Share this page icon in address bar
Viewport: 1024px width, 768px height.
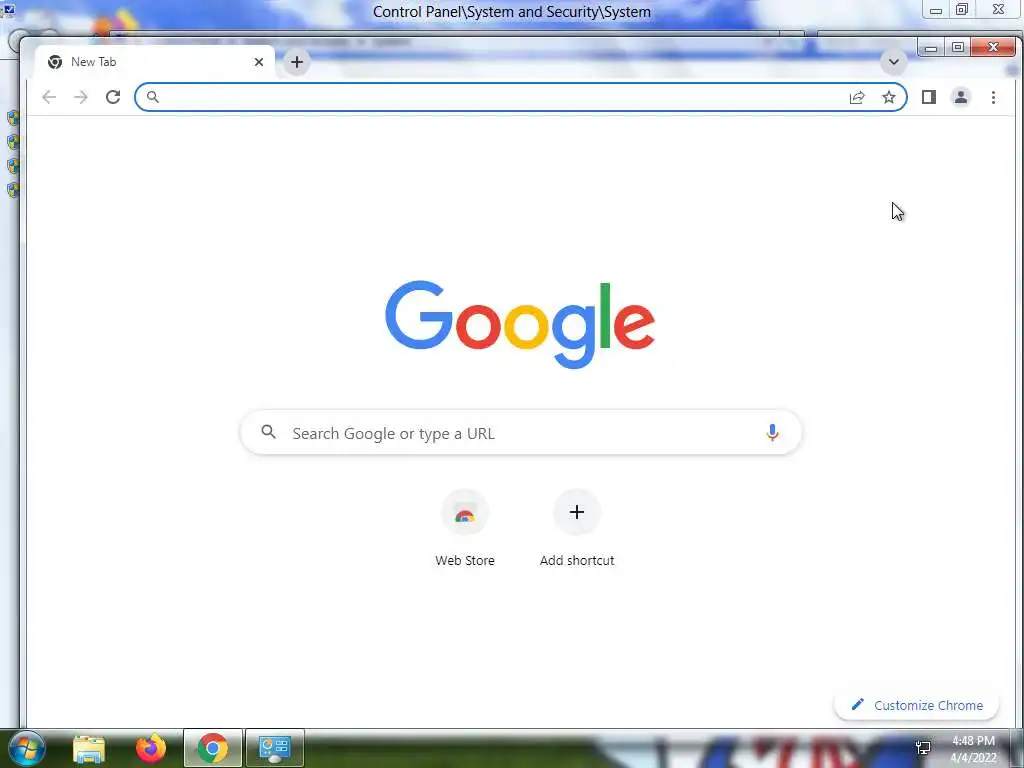(x=857, y=97)
